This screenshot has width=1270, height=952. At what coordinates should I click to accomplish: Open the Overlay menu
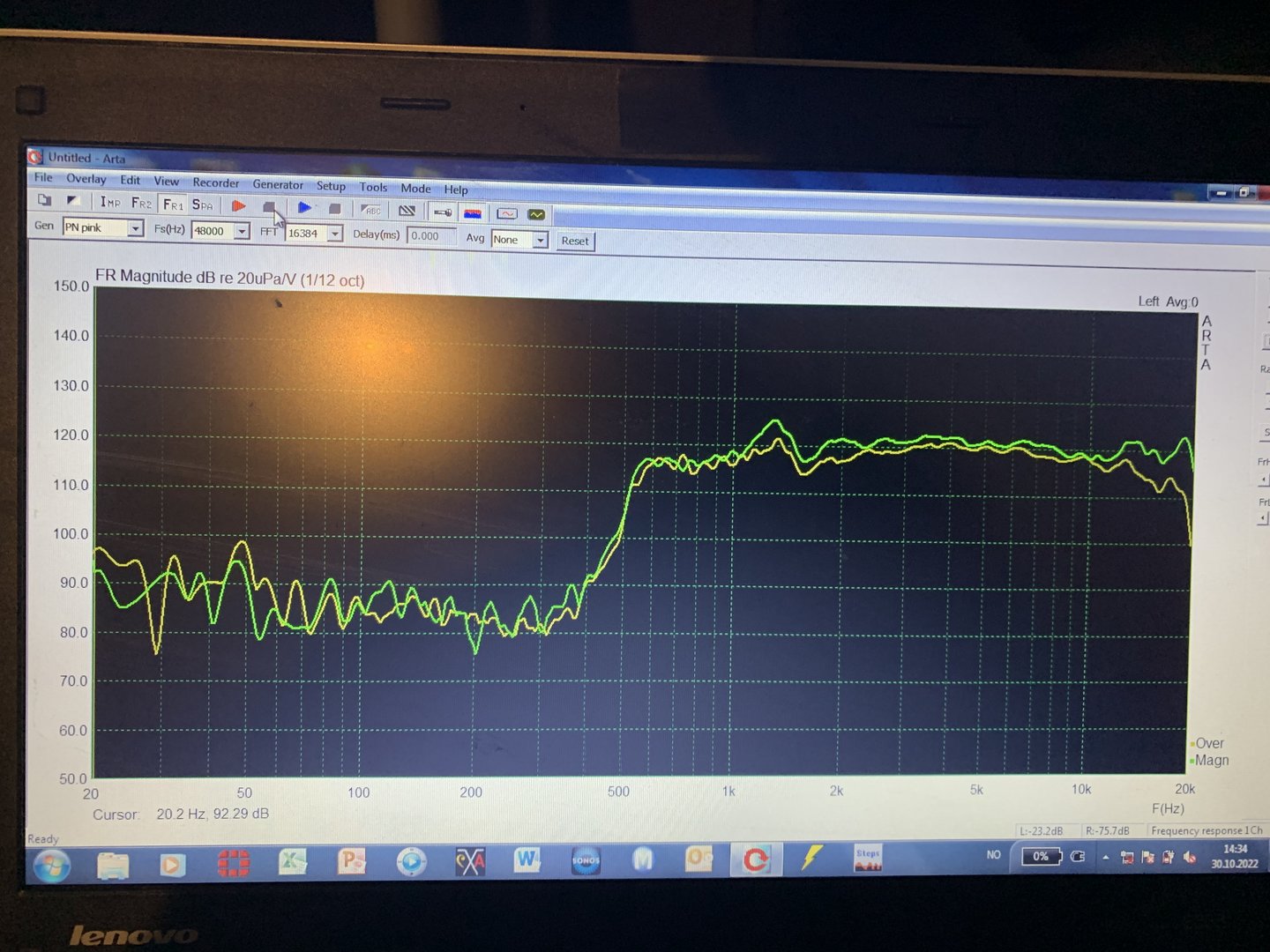tap(86, 179)
